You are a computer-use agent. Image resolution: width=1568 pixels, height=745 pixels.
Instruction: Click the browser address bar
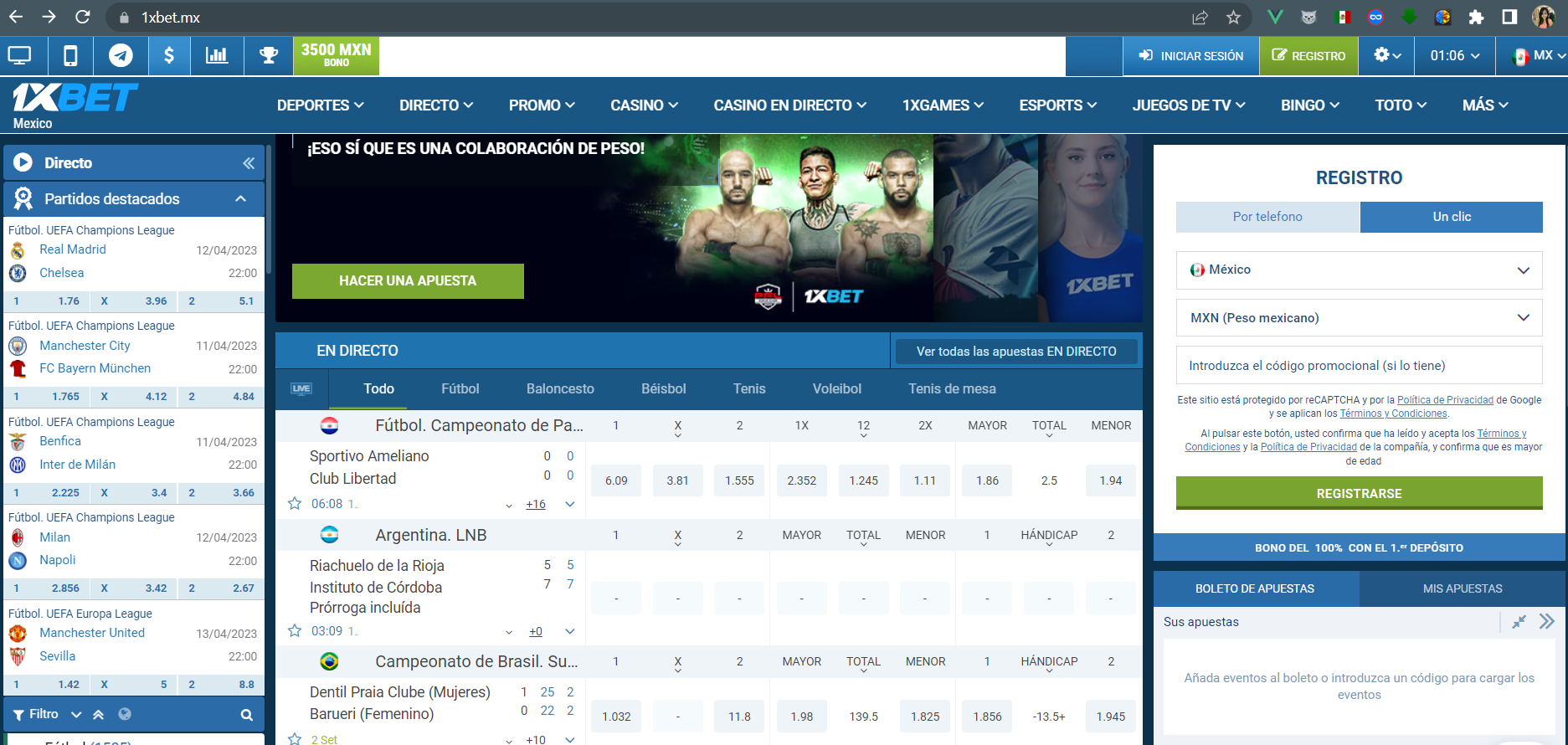[653, 18]
